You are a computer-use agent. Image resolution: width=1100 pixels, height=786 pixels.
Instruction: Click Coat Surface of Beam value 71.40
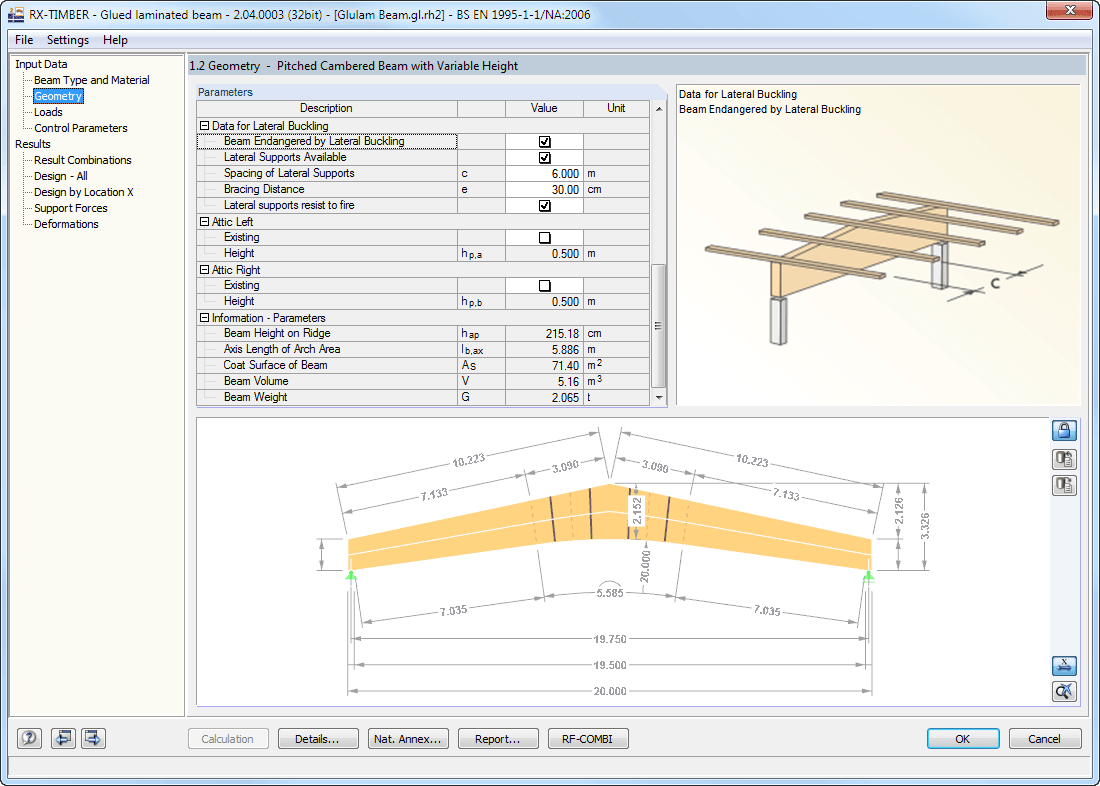(544, 366)
